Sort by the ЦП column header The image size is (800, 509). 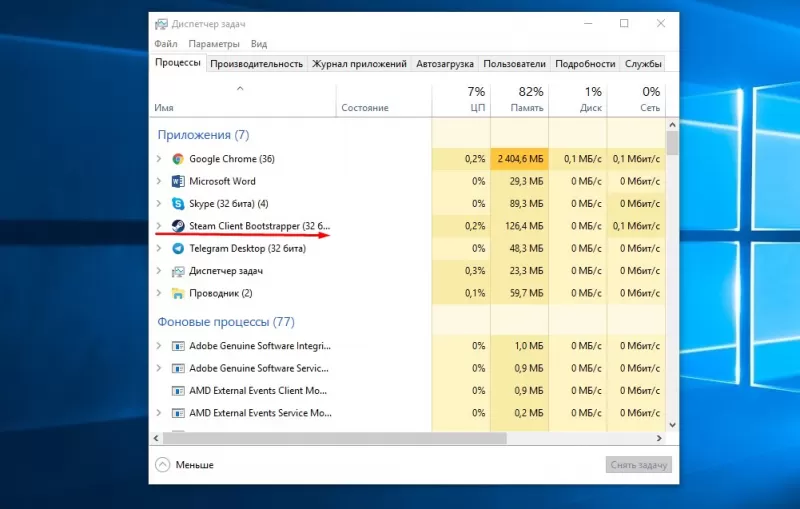[x=461, y=100]
